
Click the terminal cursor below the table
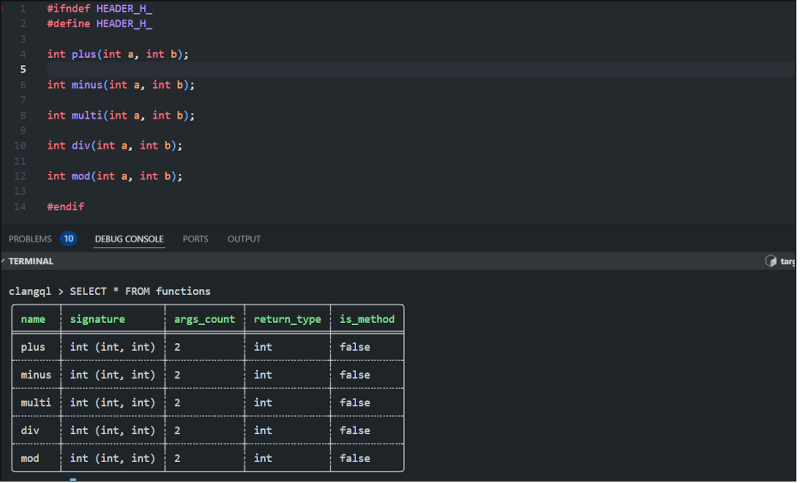[x=73, y=479]
